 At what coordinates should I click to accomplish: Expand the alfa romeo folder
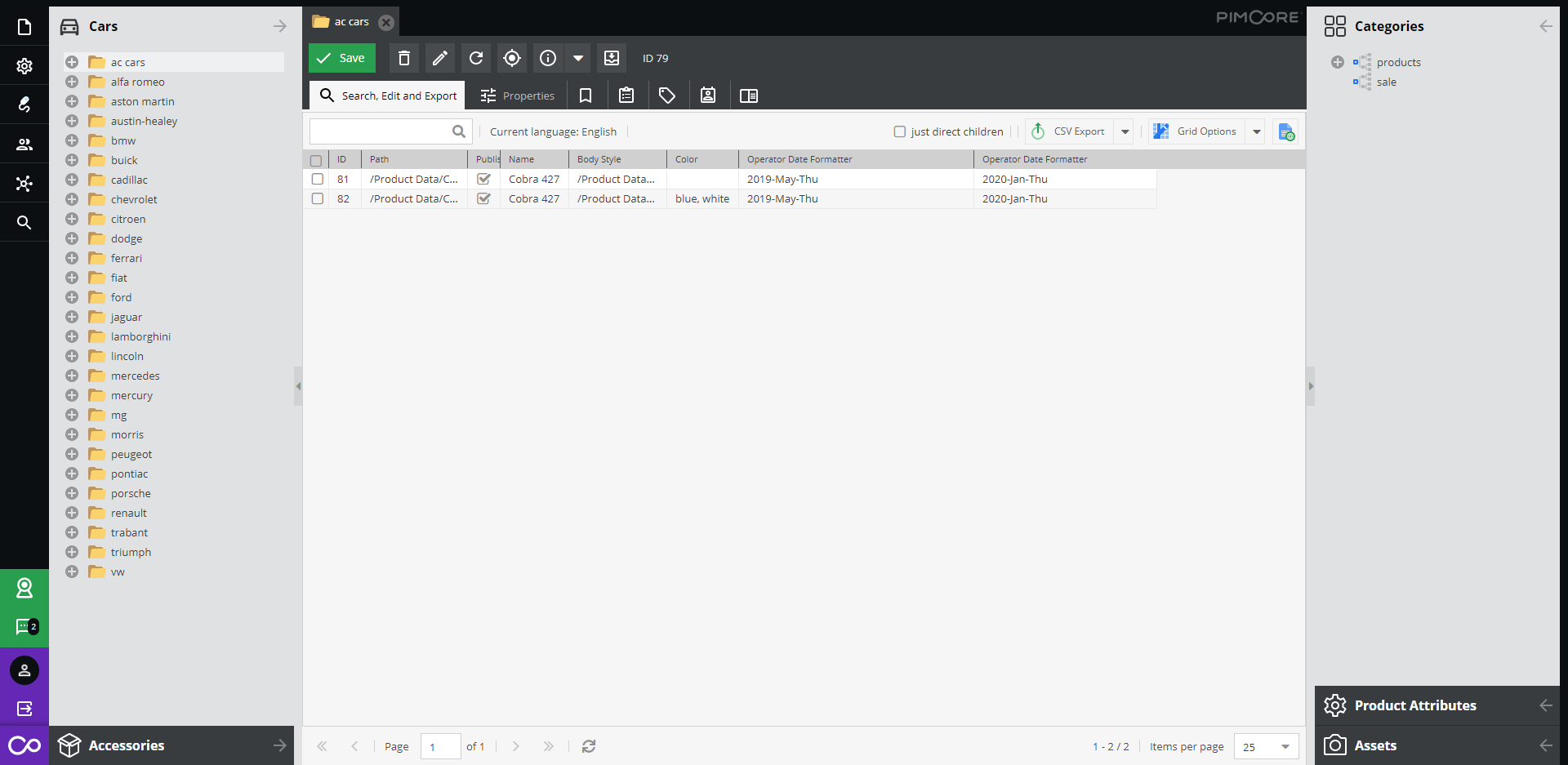[x=72, y=82]
